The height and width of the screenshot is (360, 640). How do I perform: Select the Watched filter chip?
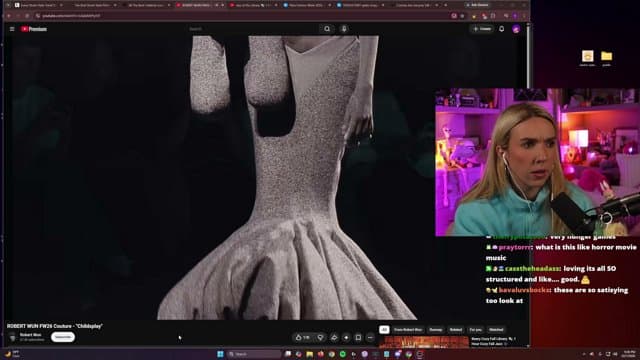pos(496,330)
